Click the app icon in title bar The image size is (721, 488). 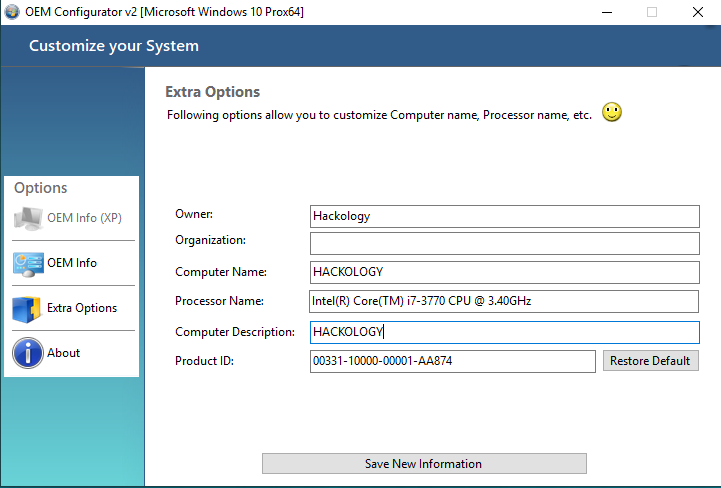(x=12, y=12)
